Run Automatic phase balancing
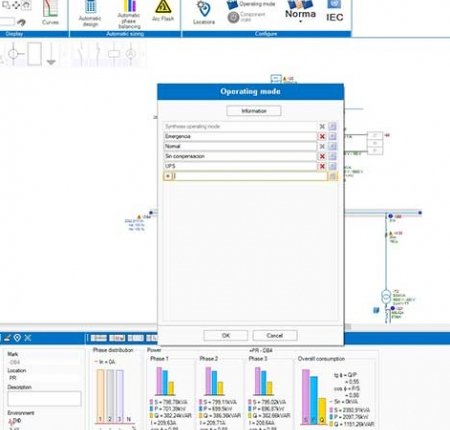This screenshot has height=430, width=450. [129, 15]
